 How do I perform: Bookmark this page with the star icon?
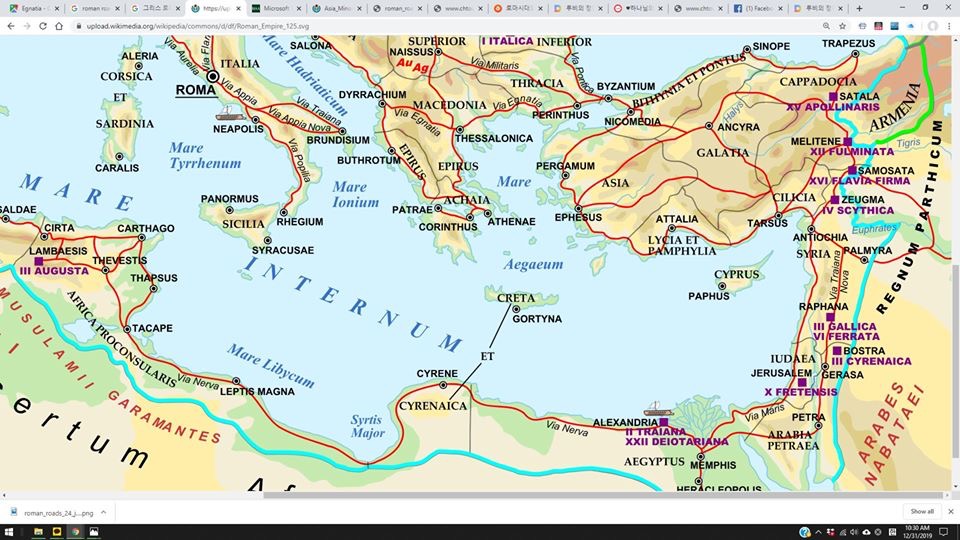click(842, 26)
